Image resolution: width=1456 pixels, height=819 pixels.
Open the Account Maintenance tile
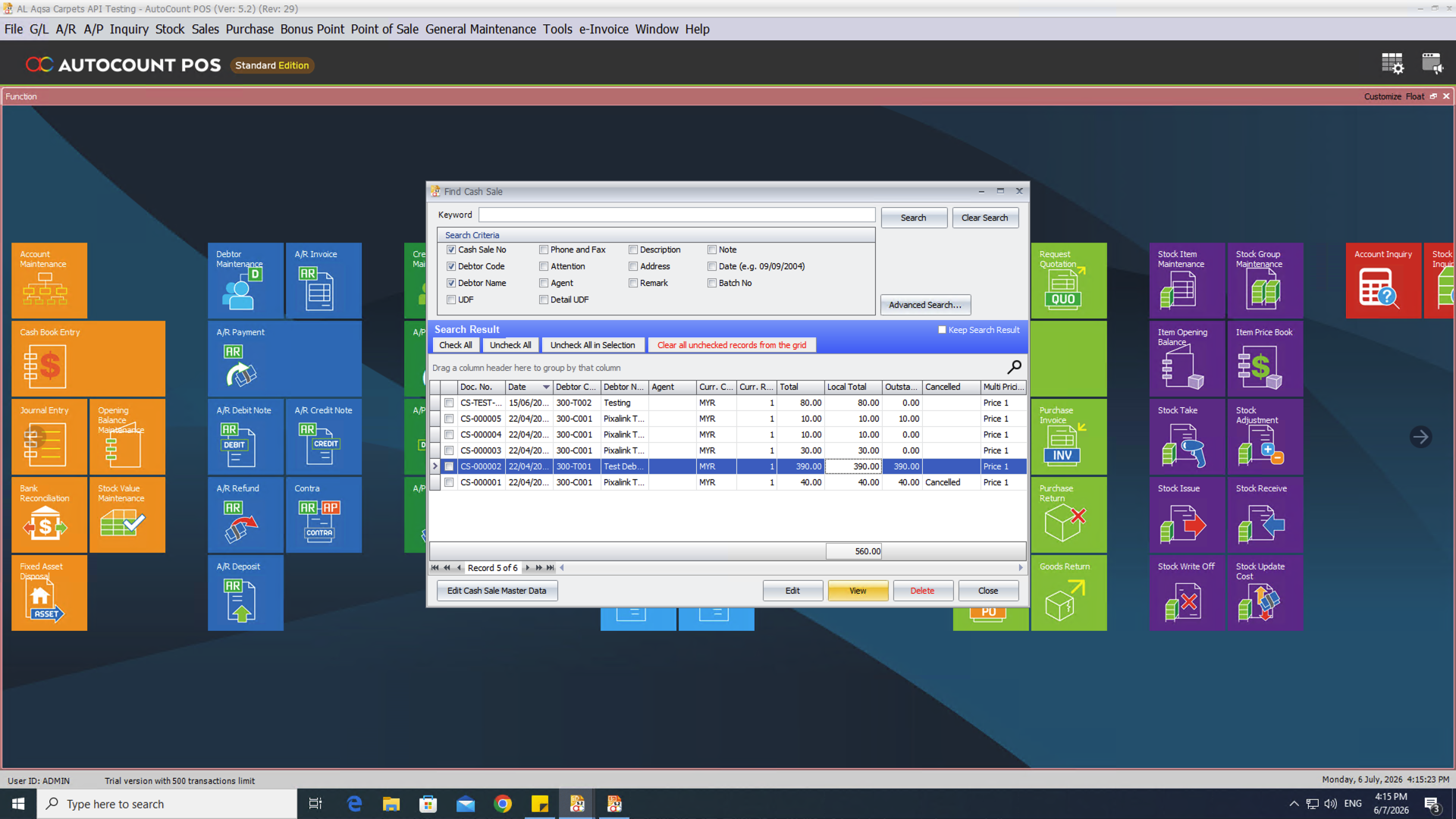click(x=49, y=281)
